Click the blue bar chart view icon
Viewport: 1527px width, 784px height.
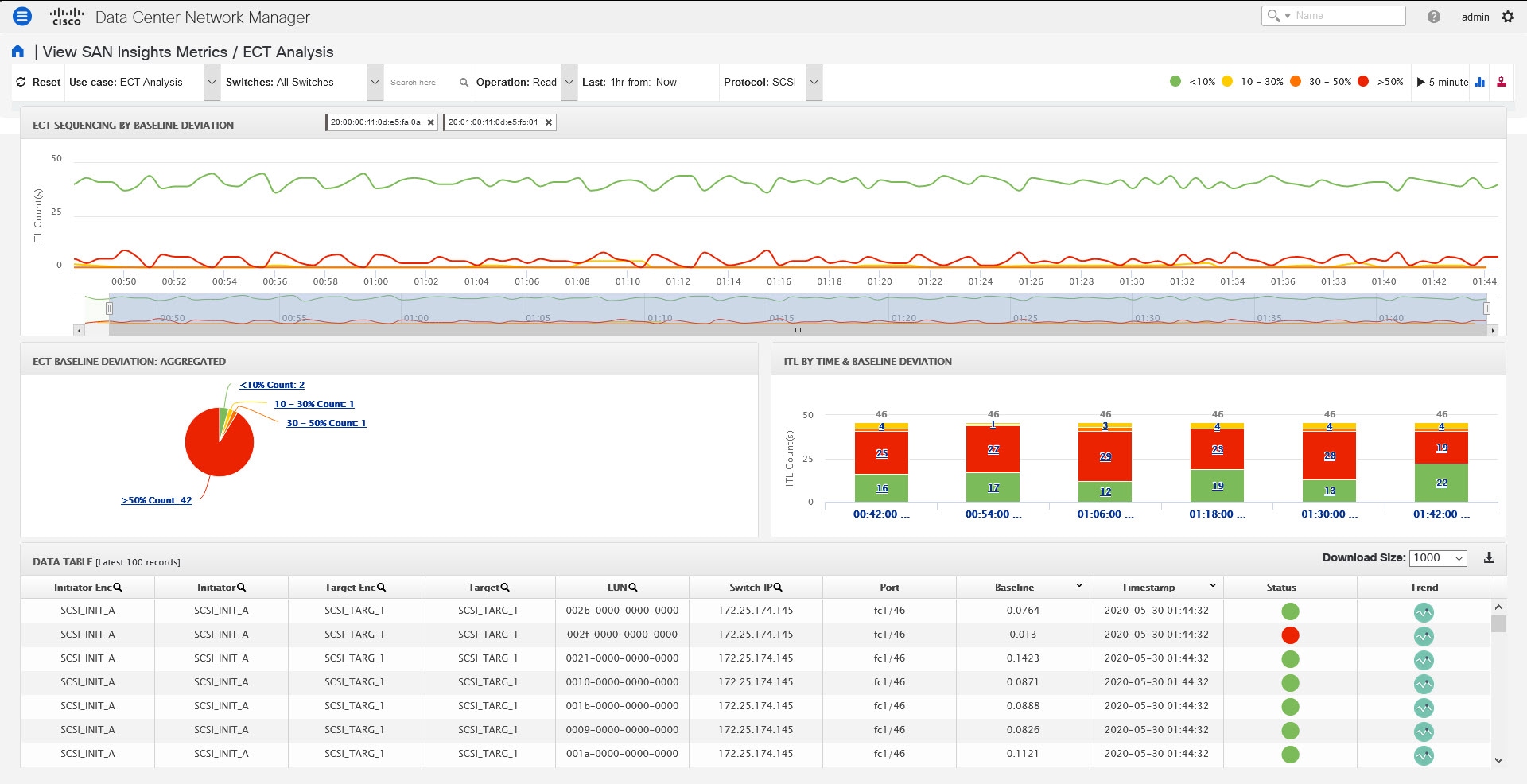coord(1479,82)
